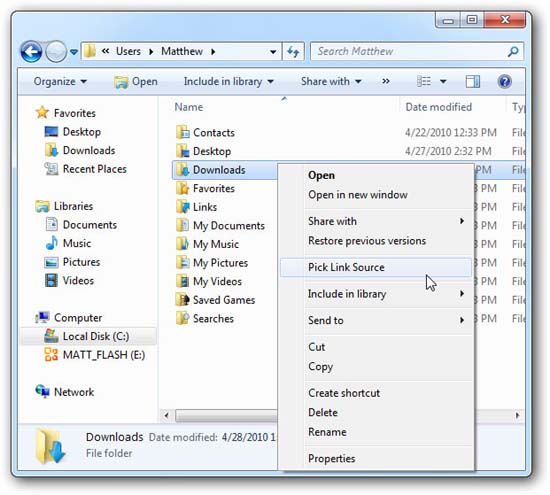Click the search magnifier icon

pyautogui.click(x=513, y=52)
